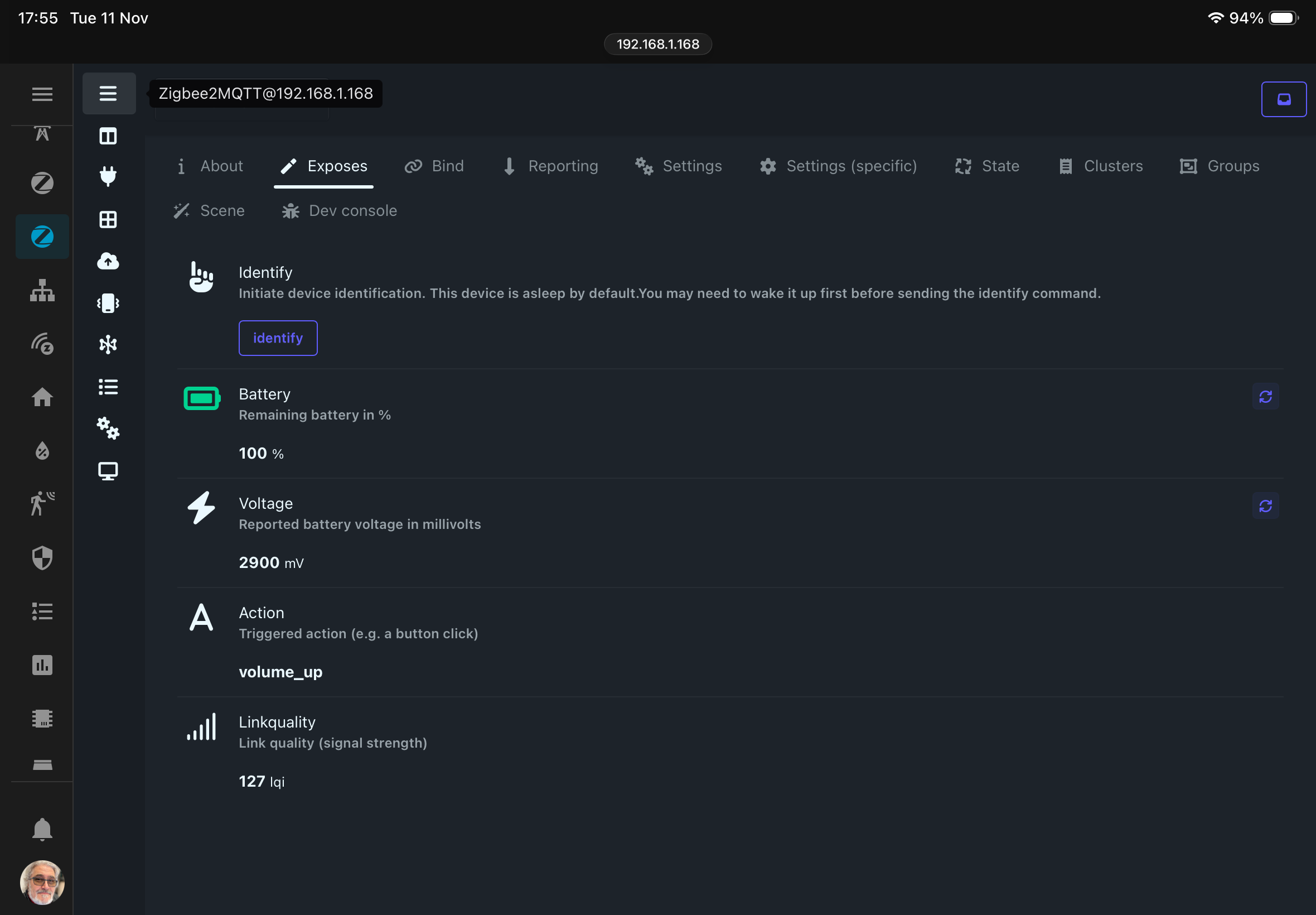Expand the Home Assistant sidebar menu
Screen dimensions: 1316x915
coord(42,94)
